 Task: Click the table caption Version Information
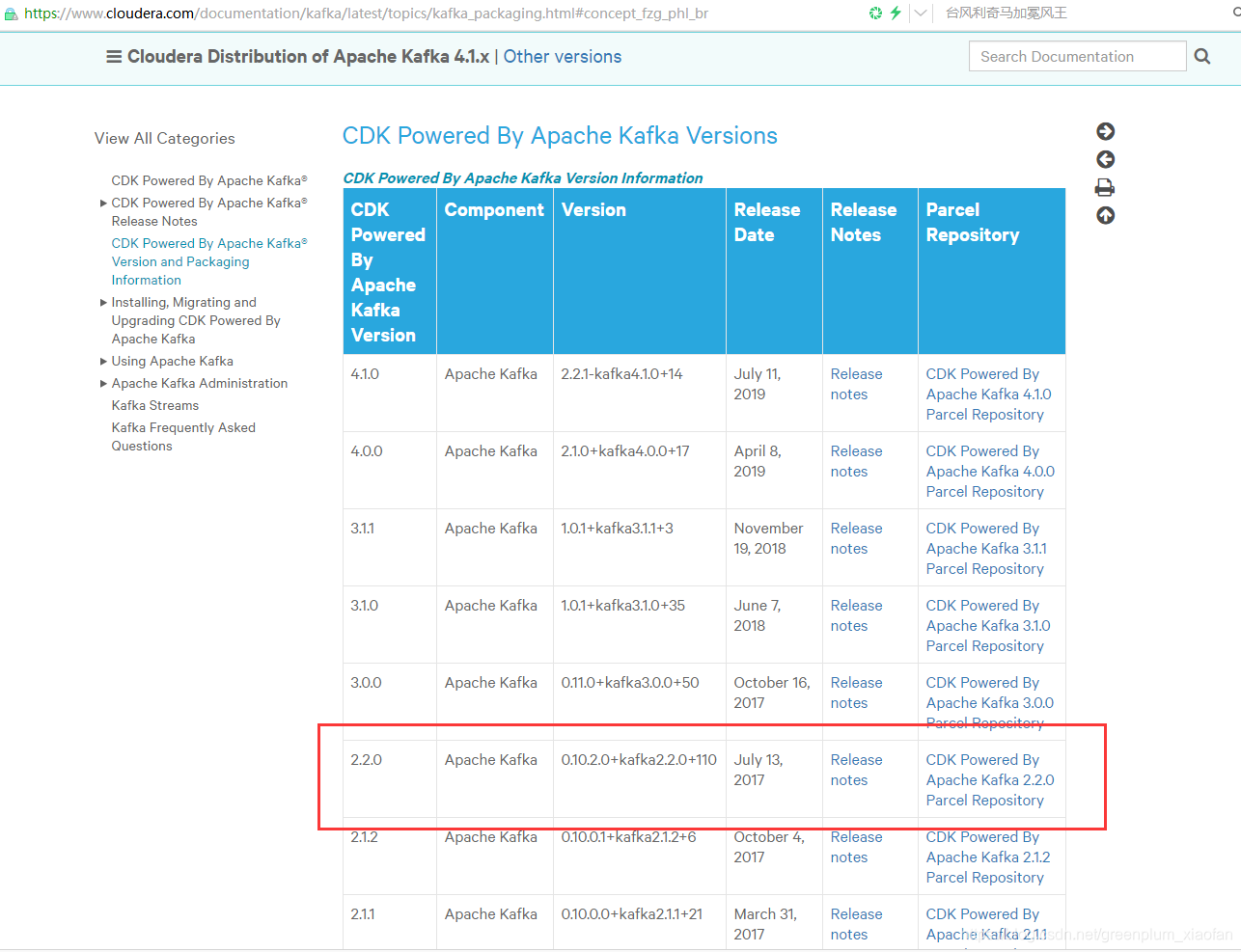523,177
